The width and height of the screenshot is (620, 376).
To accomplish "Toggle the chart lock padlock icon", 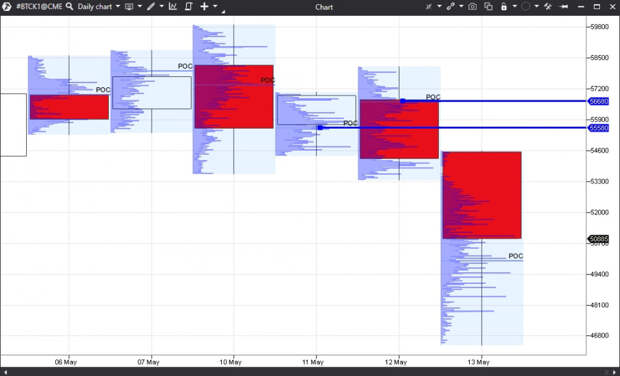I will click(504, 7).
